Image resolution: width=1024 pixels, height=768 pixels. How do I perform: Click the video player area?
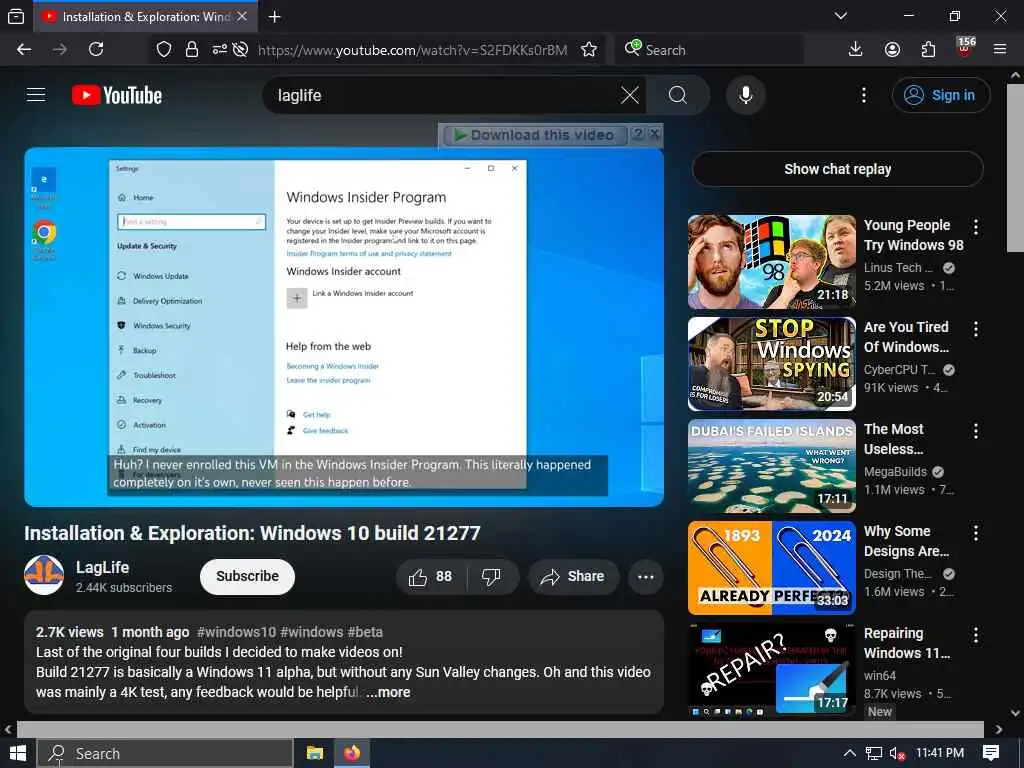(x=344, y=327)
